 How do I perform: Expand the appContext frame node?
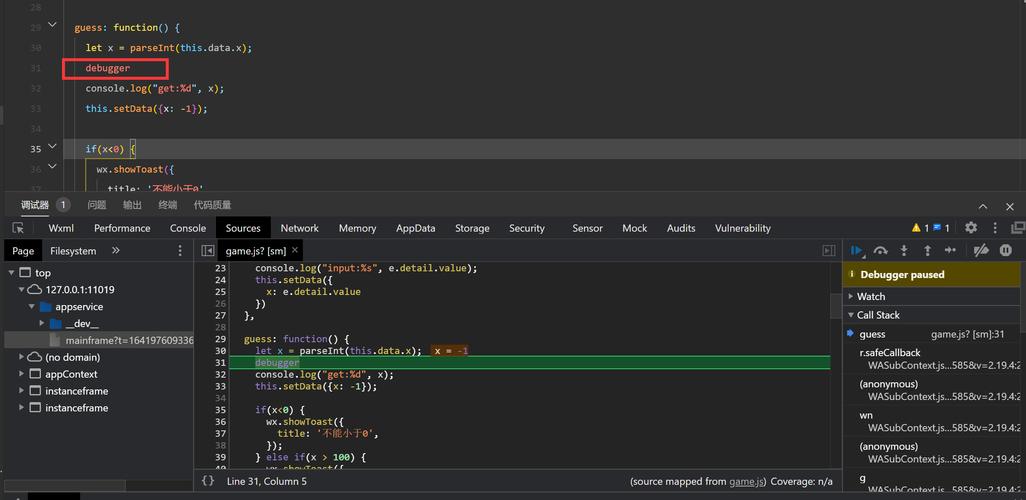tap(22, 374)
